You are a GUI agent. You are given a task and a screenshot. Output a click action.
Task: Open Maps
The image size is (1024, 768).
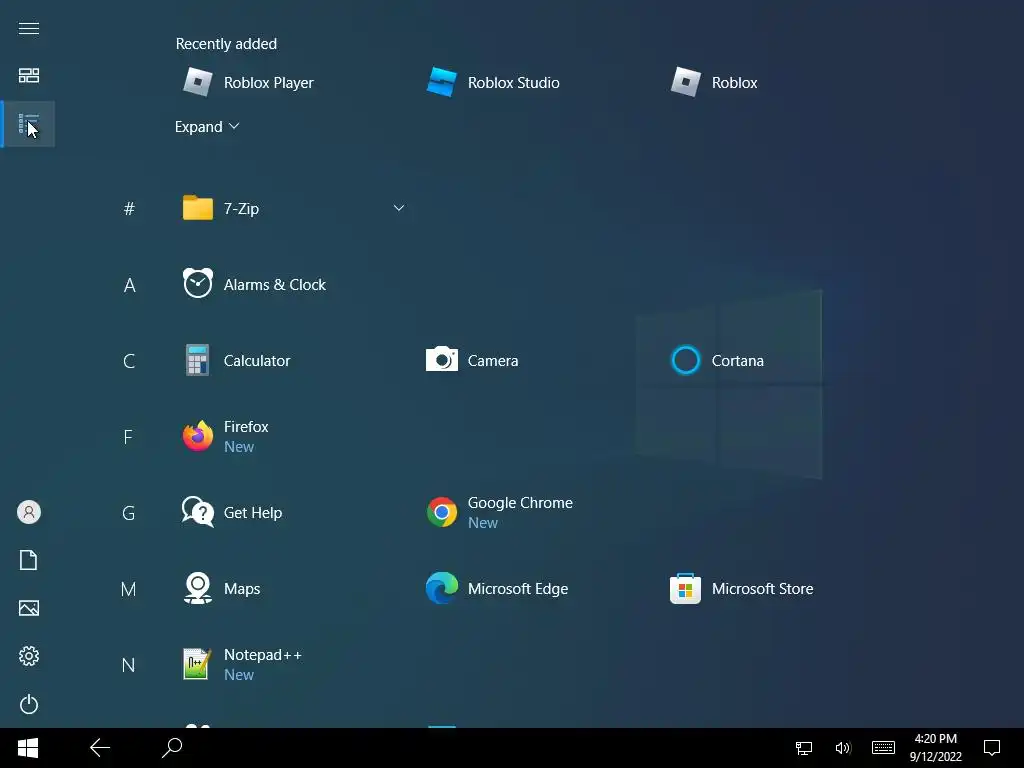(221, 588)
